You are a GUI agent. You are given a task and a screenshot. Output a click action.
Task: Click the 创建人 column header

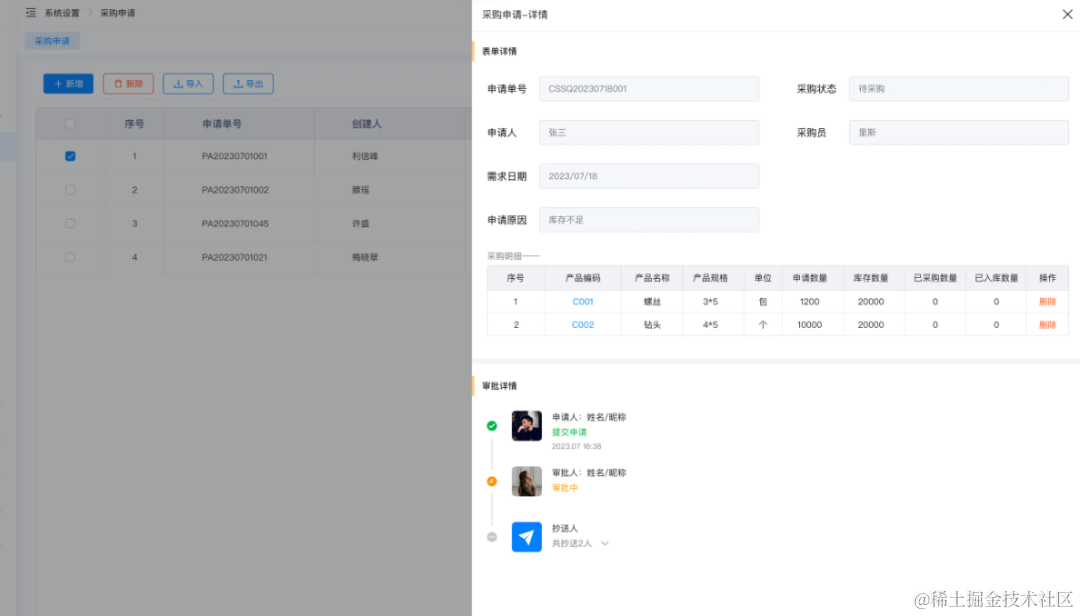click(x=366, y=124)
